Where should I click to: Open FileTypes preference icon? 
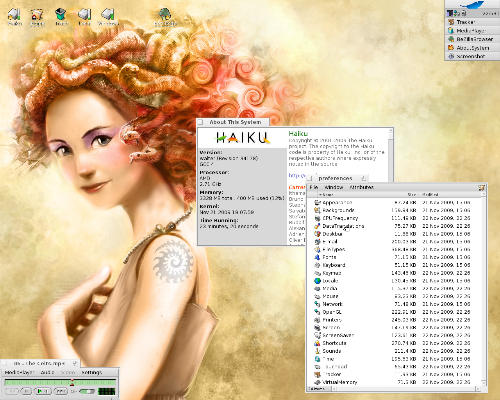(317, 249)
